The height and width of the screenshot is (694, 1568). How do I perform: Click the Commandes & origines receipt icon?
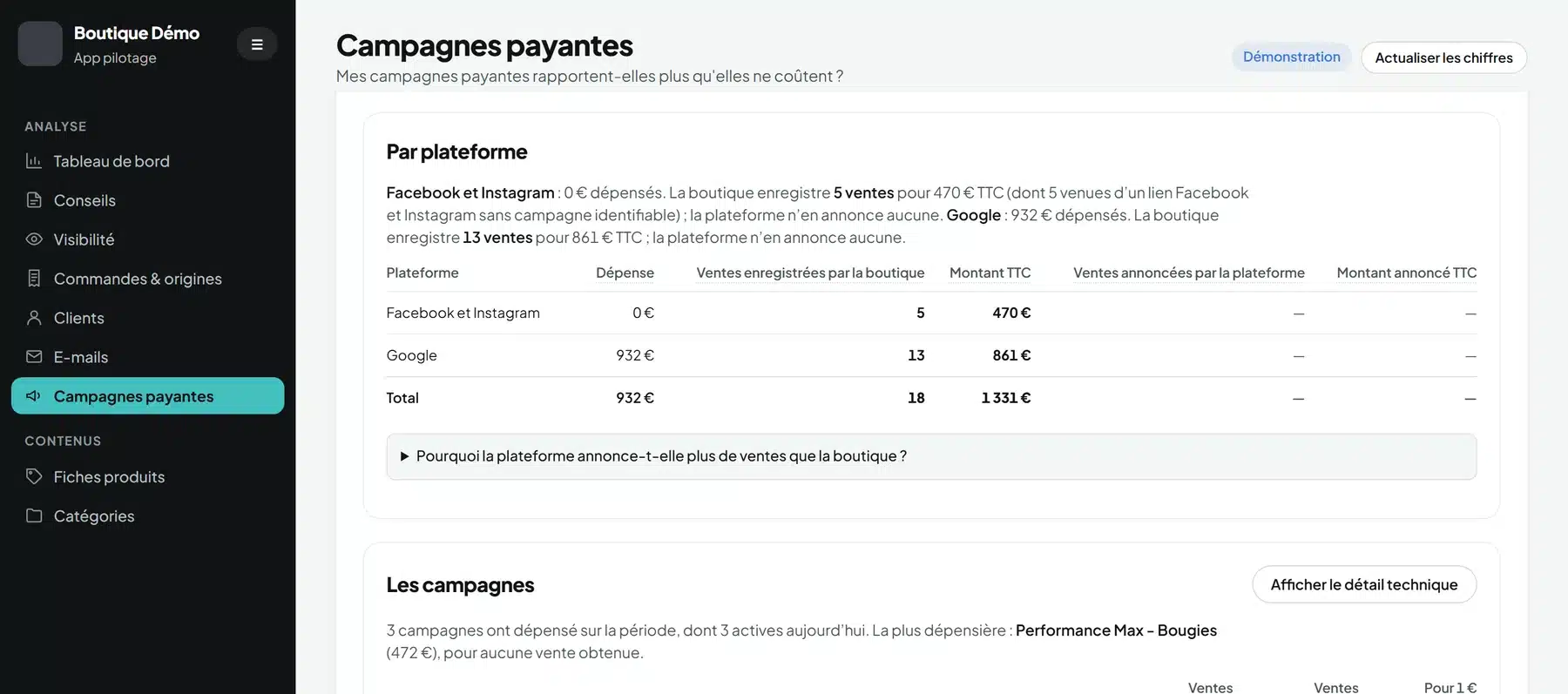point(34,279)
